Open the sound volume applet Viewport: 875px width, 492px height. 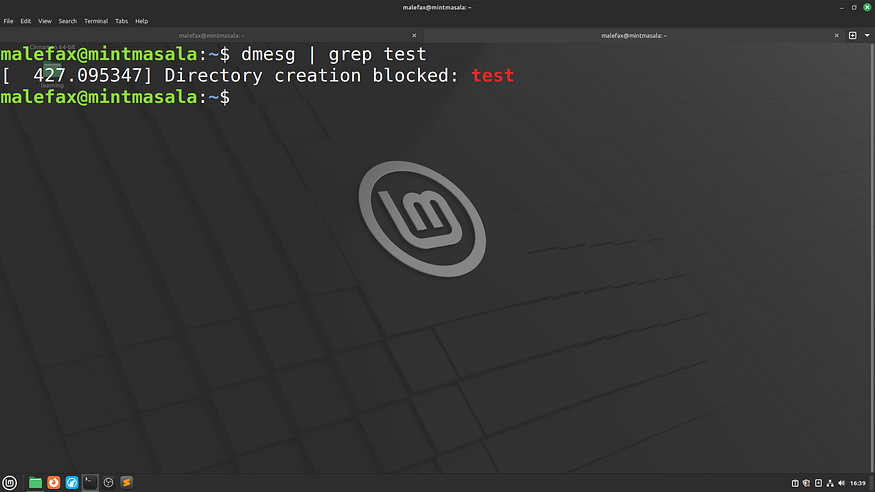point(842,483)
